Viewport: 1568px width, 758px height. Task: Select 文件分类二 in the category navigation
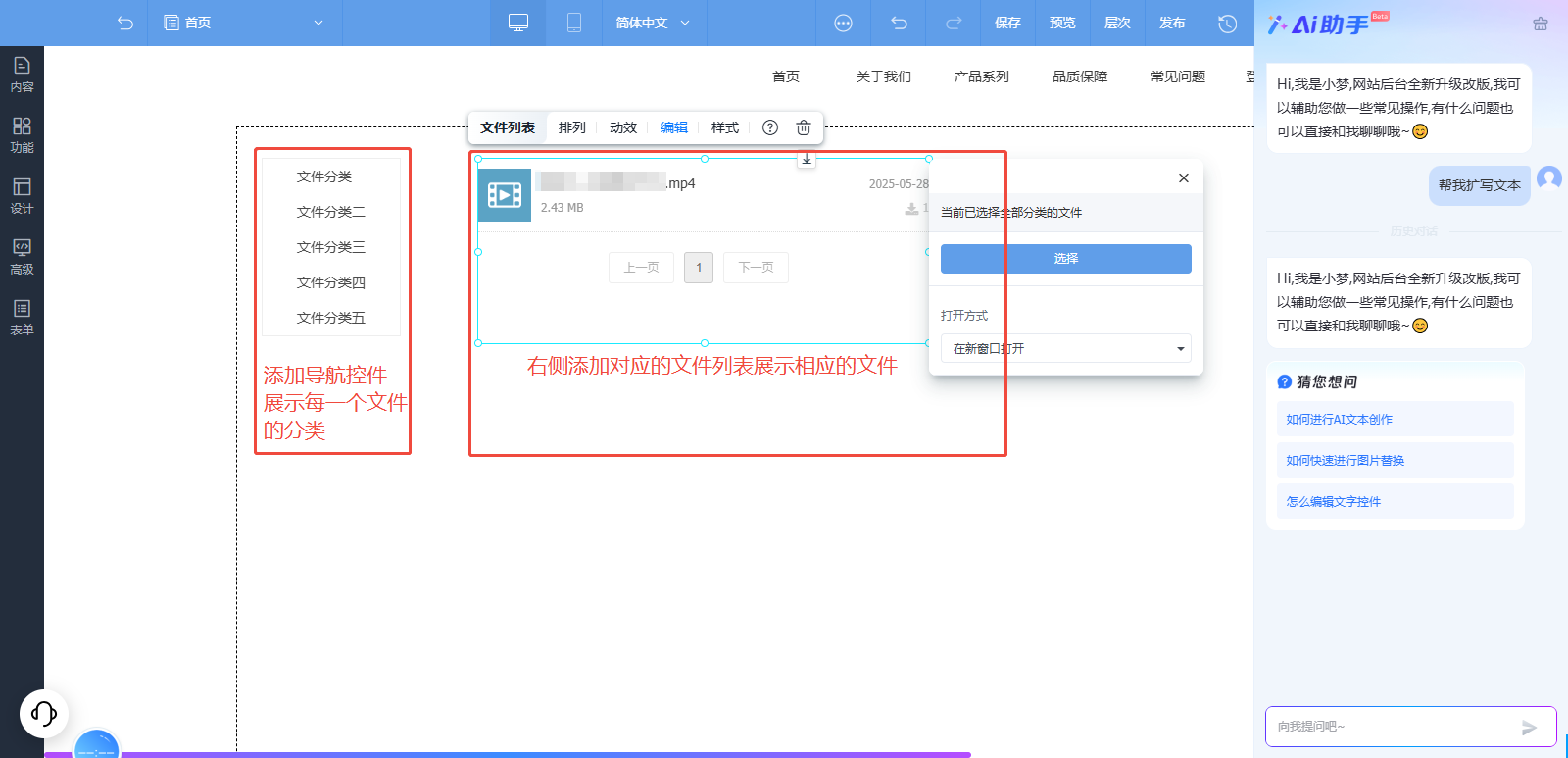331,212
